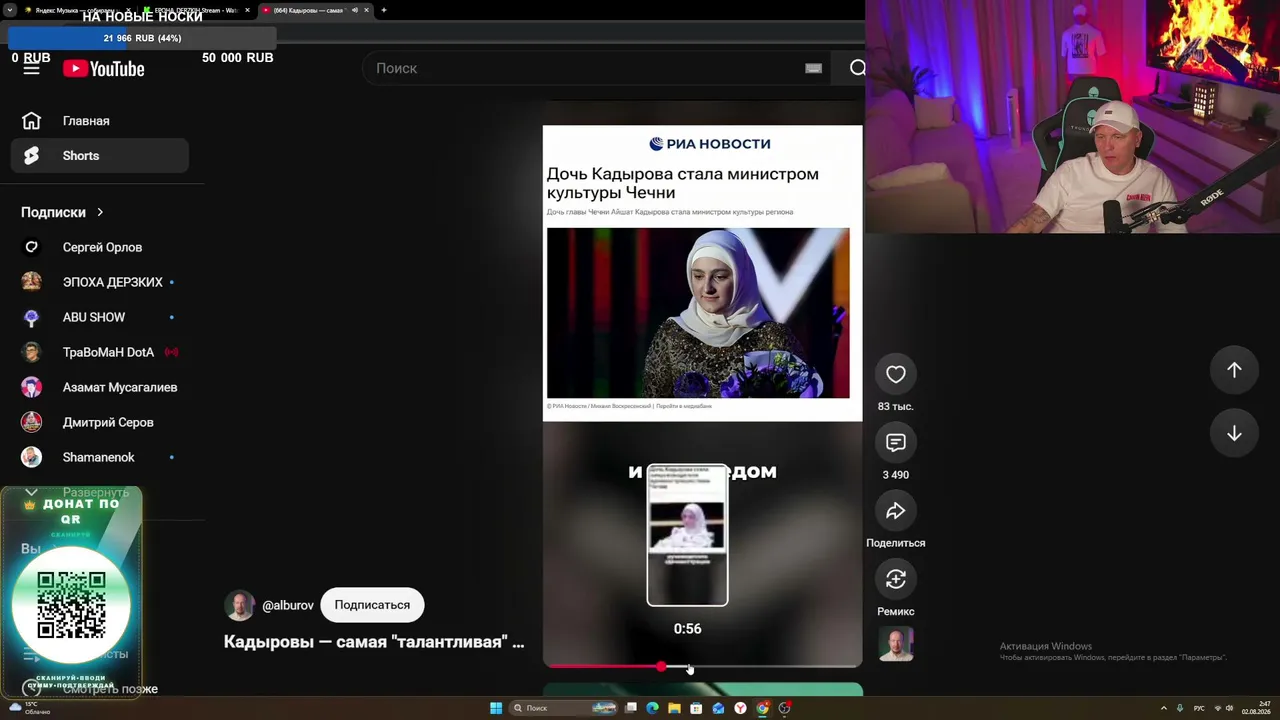This screenshot has width=1280, height=720.
Task: Expand the subscriptions list with Развернуть
Action: click(x=80, y=492)
